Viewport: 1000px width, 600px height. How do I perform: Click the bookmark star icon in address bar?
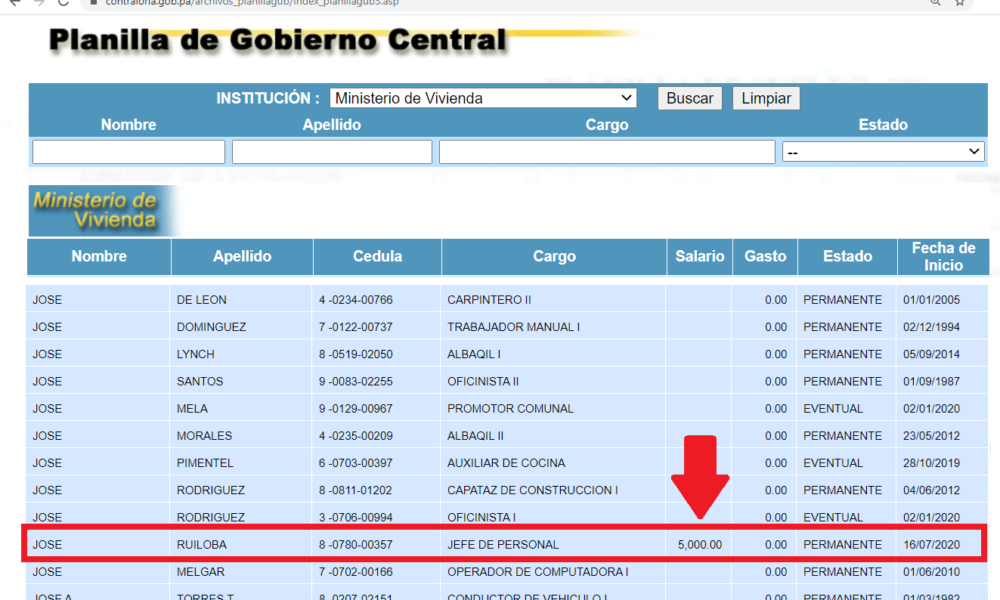click(x=960, y=3)
